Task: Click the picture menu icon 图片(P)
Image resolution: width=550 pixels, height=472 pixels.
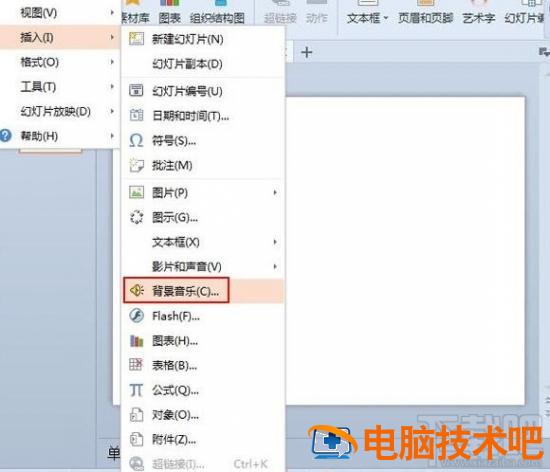Action: (136, 193)
